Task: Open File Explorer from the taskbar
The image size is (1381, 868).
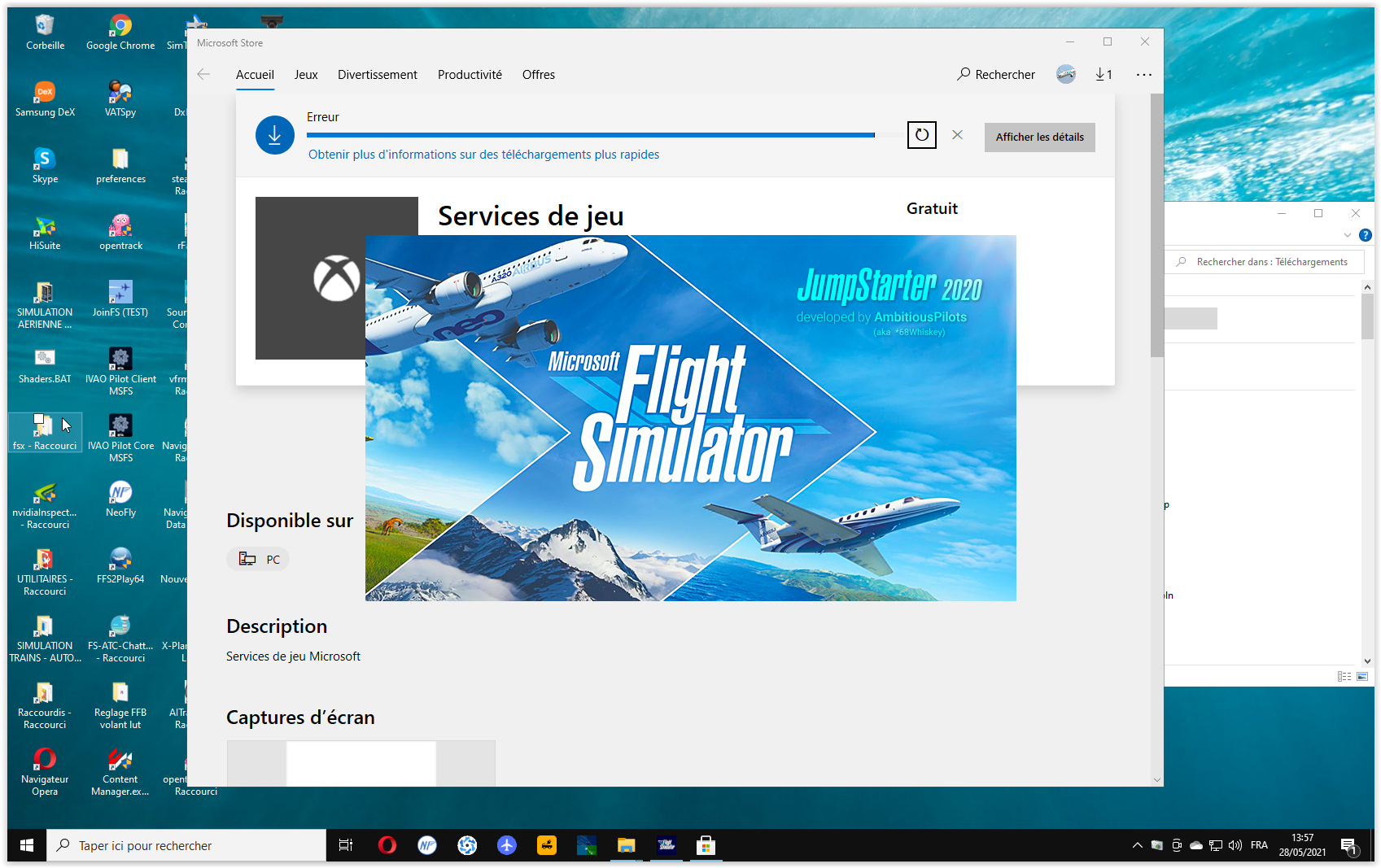Action: 626,845
